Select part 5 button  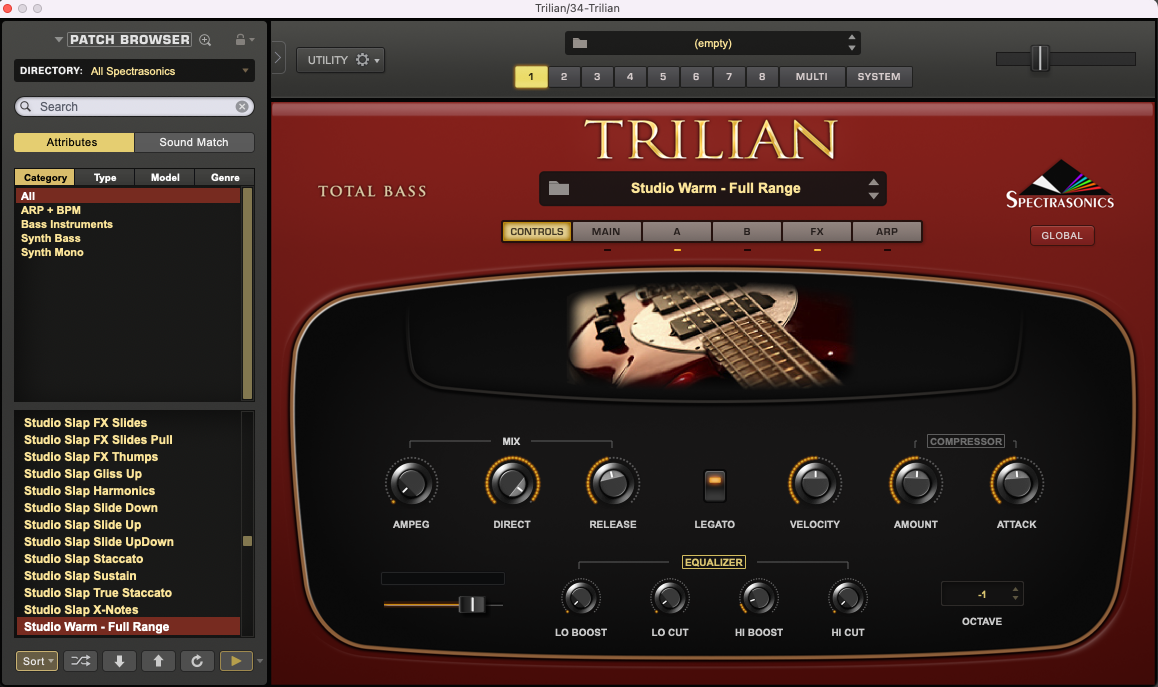tap(663, 77)
